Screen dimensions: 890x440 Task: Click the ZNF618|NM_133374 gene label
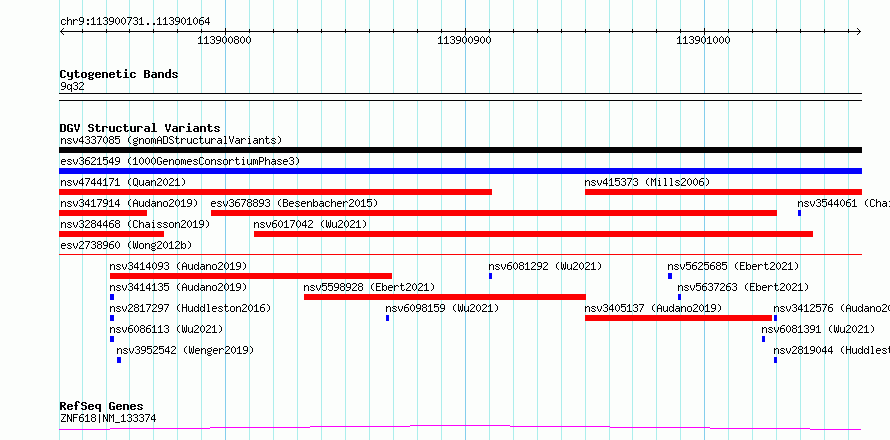(x=108, y=418)
